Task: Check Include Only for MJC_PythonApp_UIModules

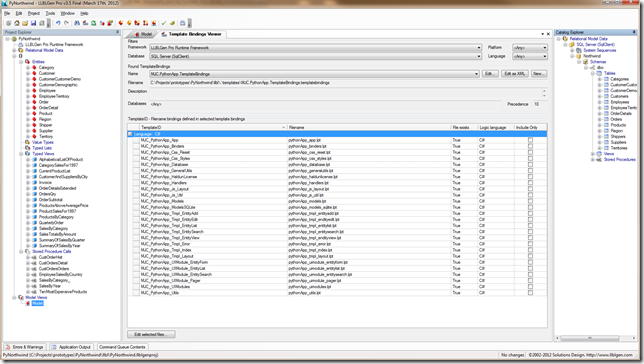Action: (x=530, y=287)
